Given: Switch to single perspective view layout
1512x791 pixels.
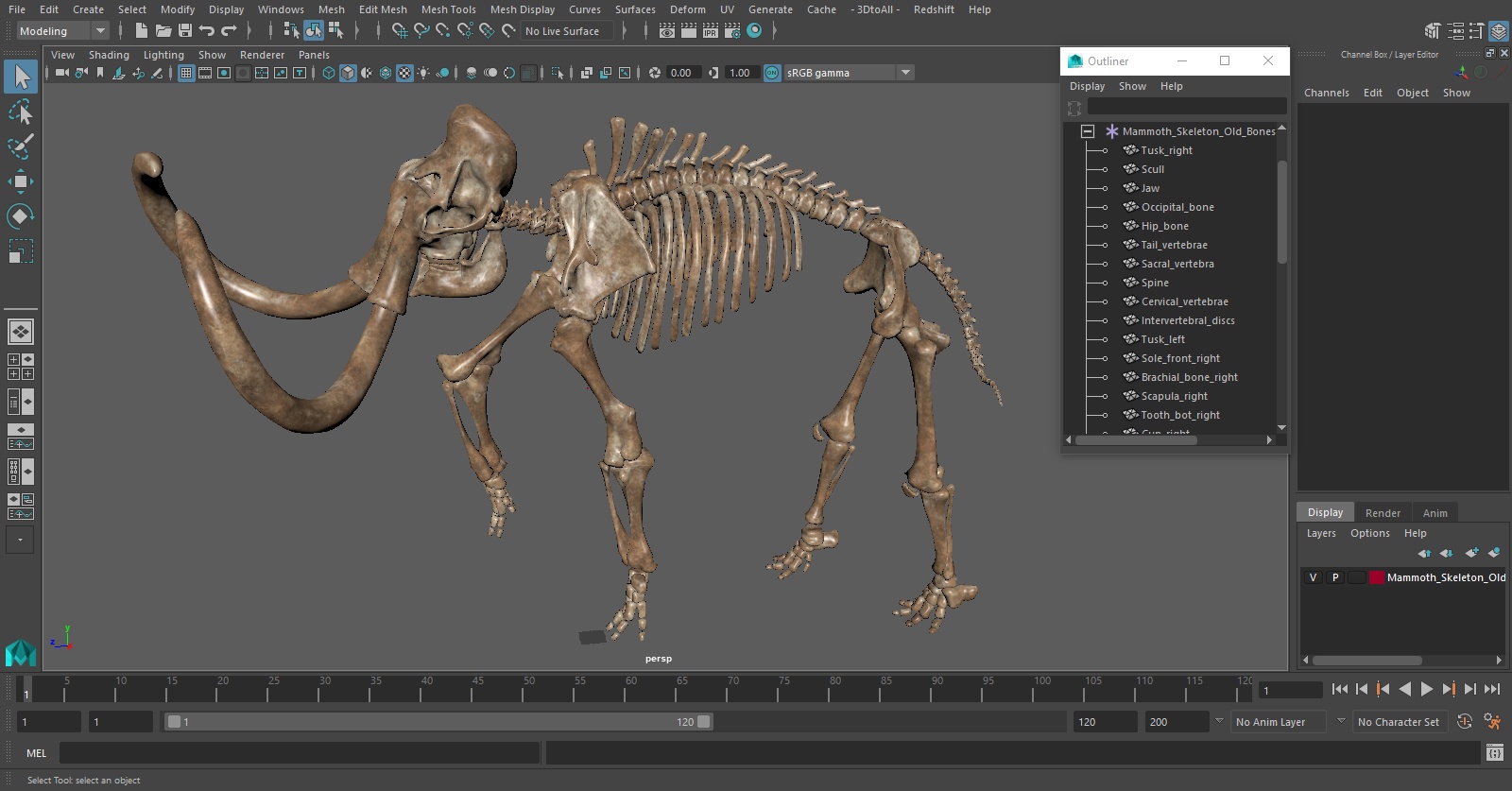Looking at the screenshot, I should point(21,332).
